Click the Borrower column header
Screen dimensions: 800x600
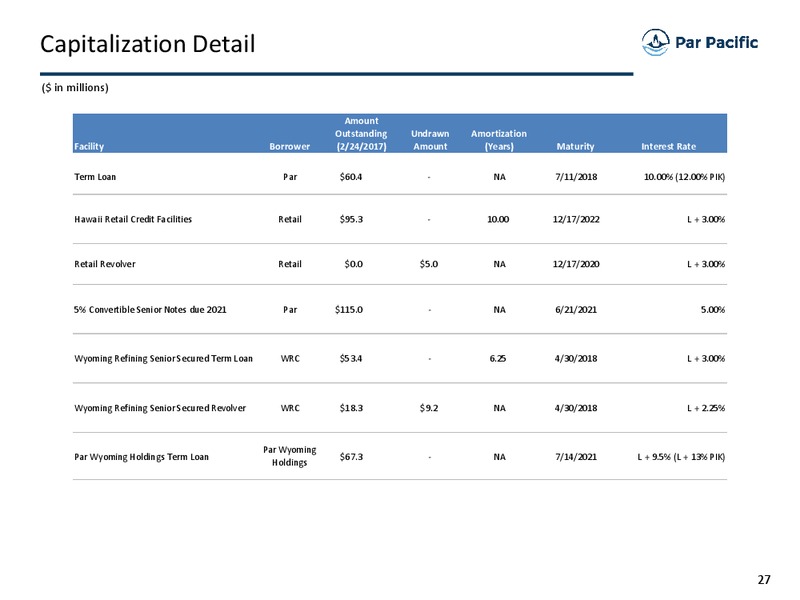pyautogui.click(x=289, y=146)
